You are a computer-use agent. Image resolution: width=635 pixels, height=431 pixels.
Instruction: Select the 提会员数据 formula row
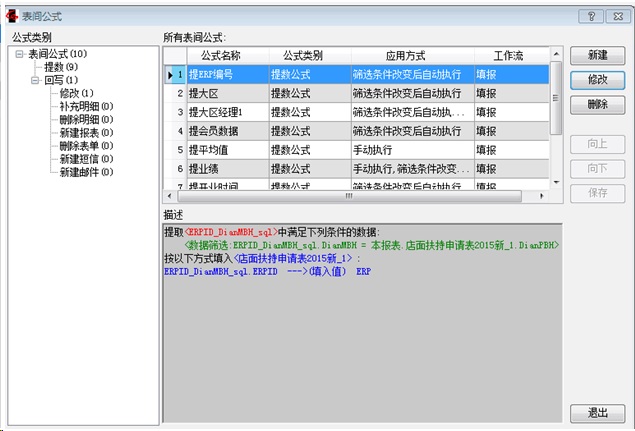tap(226, 131)
